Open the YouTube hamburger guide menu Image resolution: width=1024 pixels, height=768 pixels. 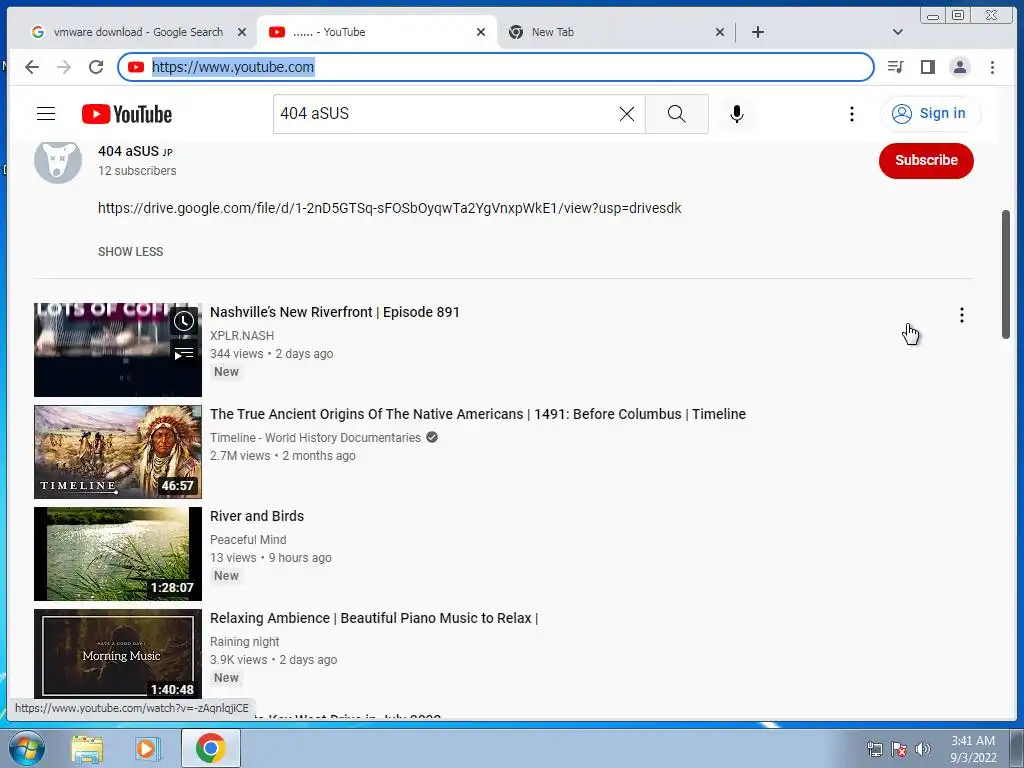(x=46, y=114)
